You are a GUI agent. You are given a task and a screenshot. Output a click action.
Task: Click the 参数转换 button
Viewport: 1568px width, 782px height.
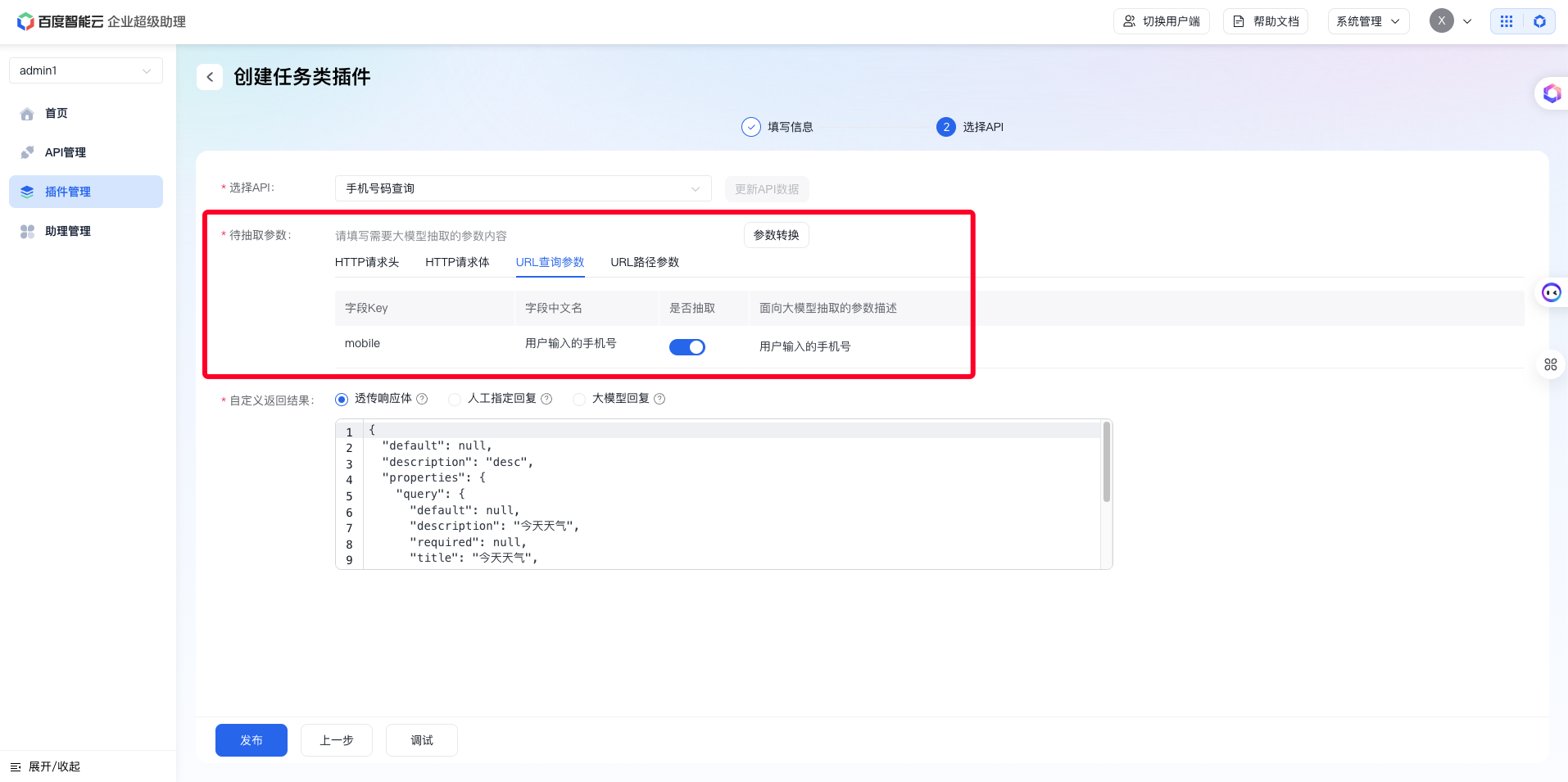tap(777, 235)
